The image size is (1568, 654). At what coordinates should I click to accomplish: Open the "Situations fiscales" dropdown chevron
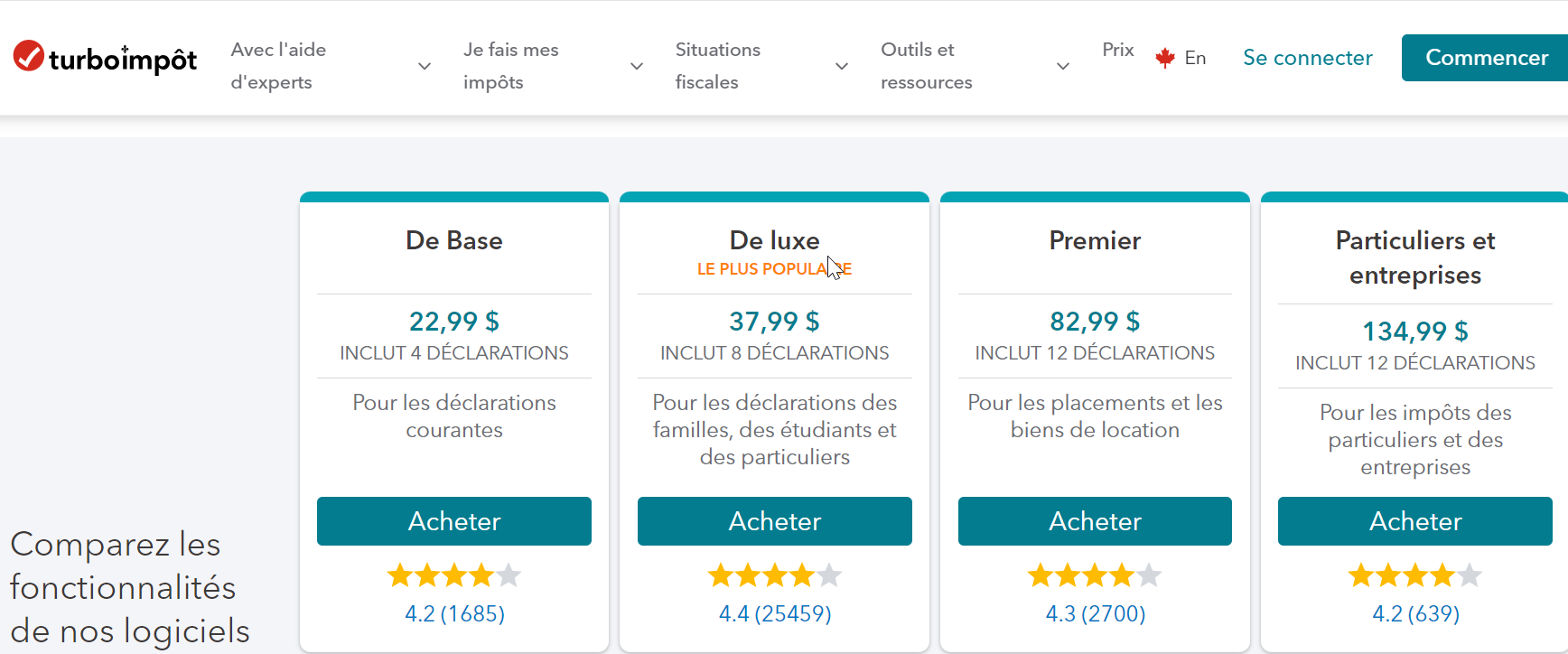click(x=841, y=66)
